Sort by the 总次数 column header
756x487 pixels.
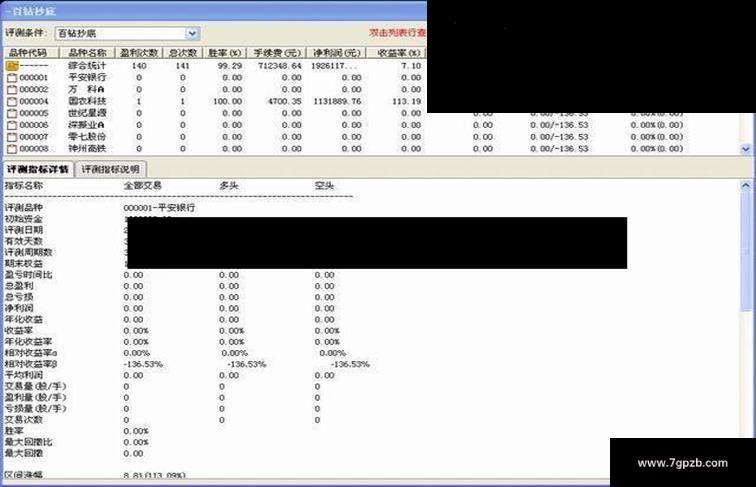pos(183,53)
